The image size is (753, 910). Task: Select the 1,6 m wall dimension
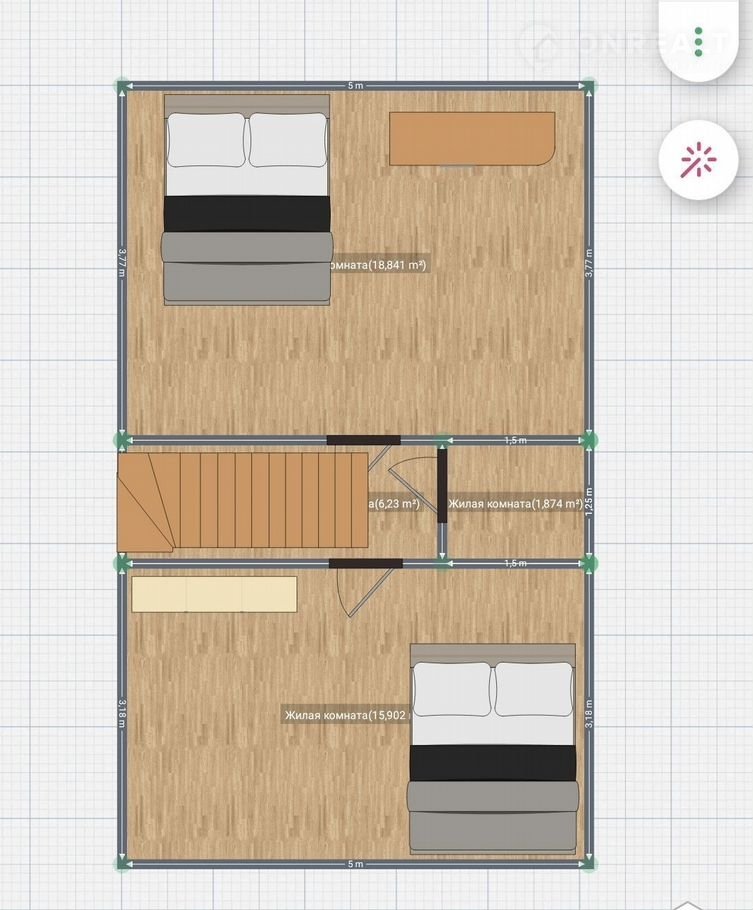click(515, 564)
